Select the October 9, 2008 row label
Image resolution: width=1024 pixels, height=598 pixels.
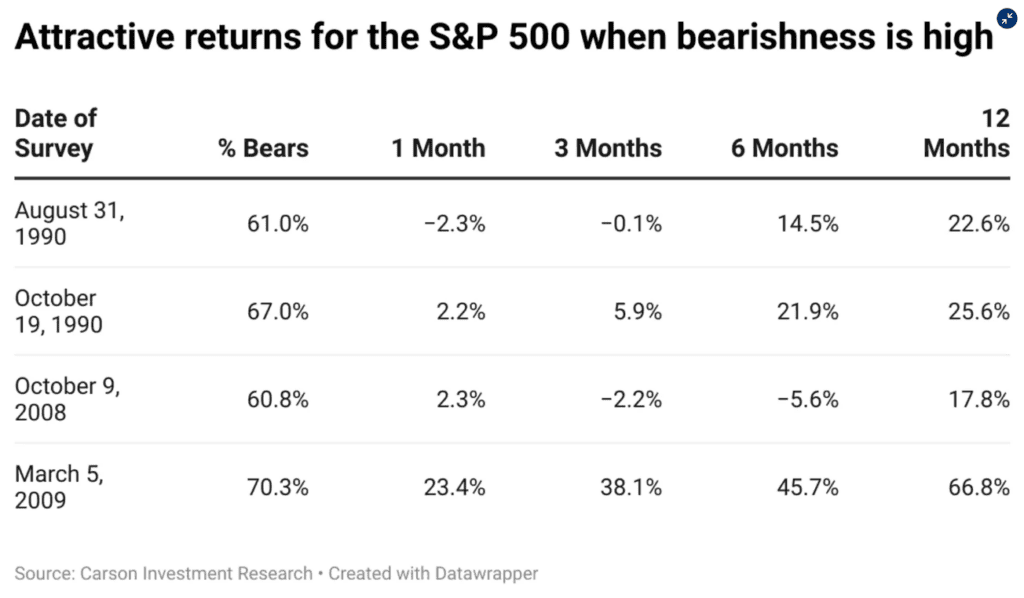coord(67,400)
